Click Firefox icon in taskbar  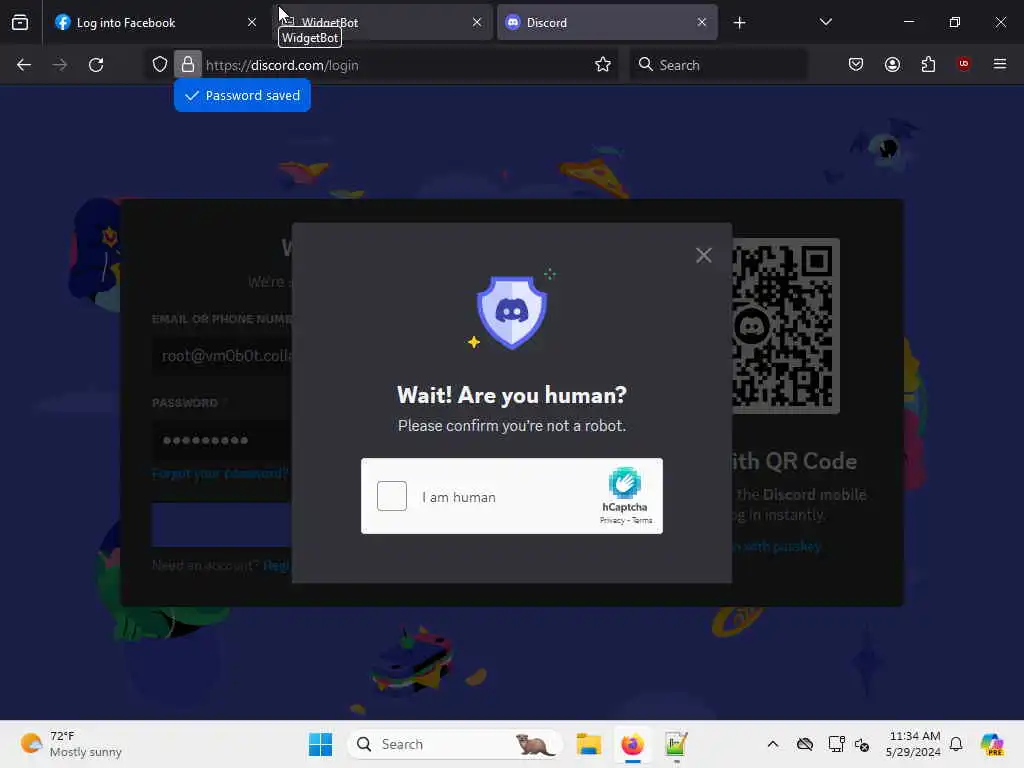tap(632, 744)
